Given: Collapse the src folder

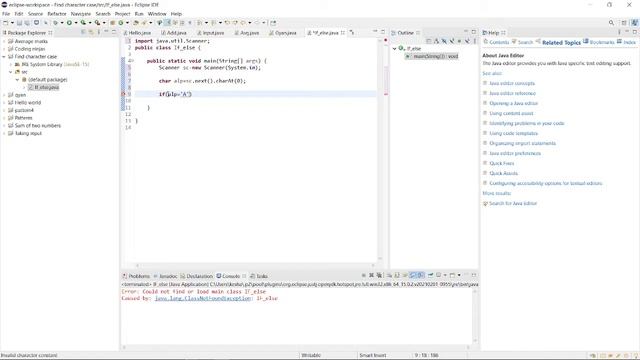Looking at the screenshot, I should click(11, 72).
